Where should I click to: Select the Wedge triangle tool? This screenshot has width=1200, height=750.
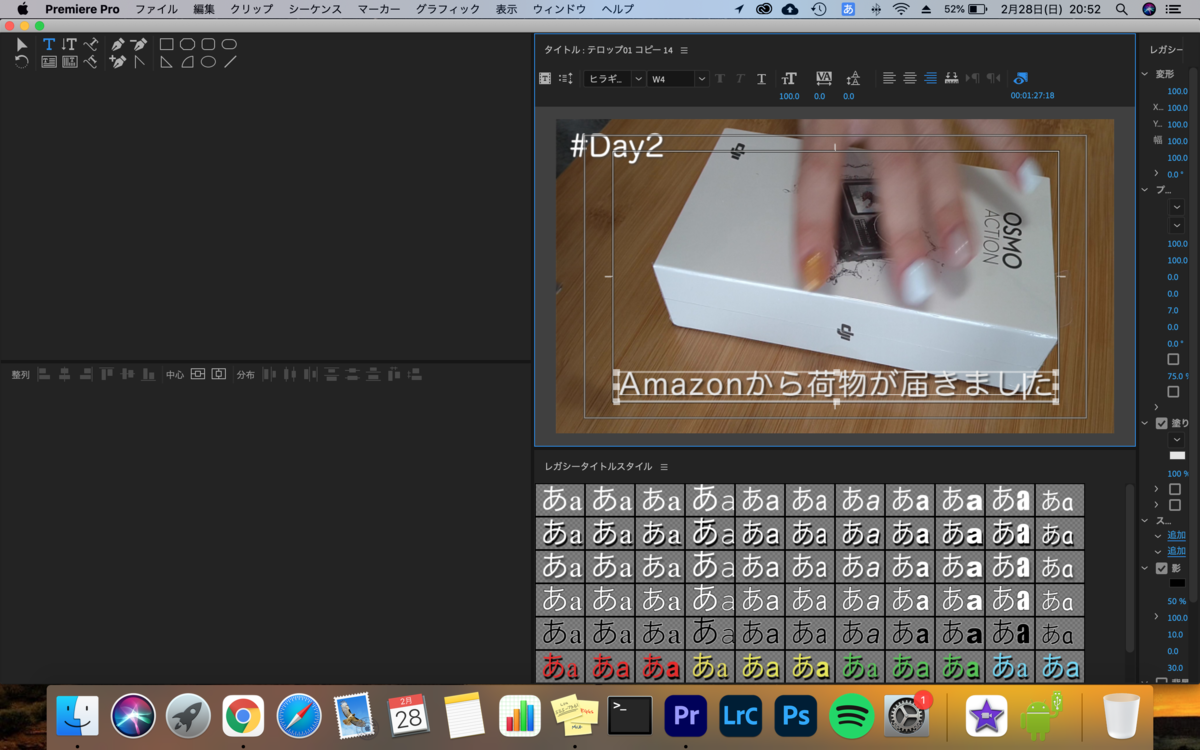point(166,62)
